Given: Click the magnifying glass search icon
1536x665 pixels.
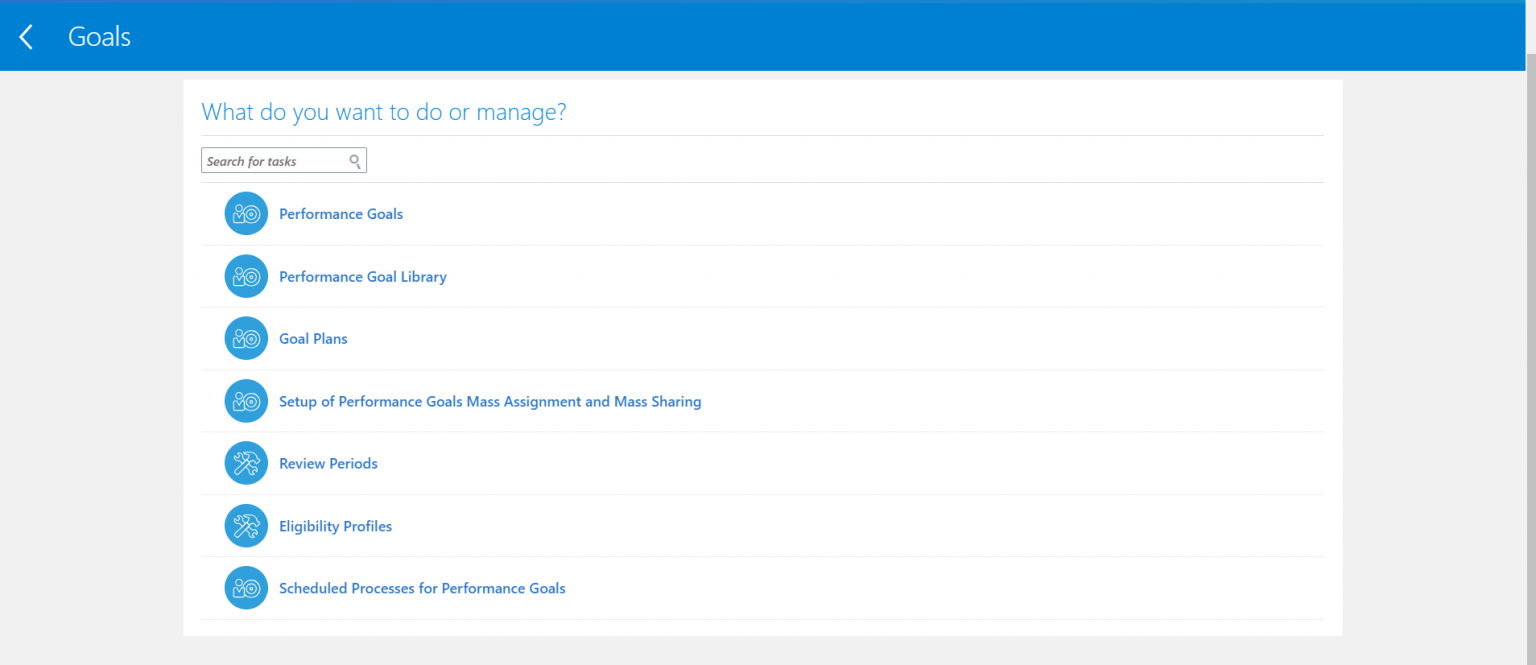Looking at the screenshot, I should point(355,160).
